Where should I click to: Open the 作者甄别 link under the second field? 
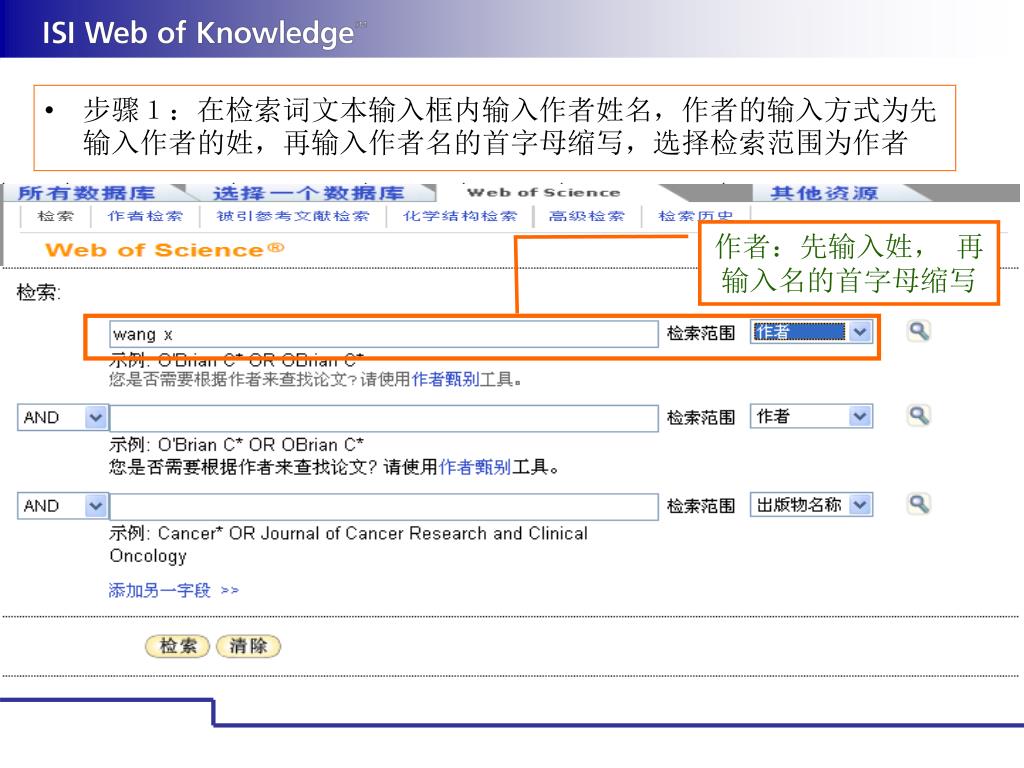(x=475, y=467)
